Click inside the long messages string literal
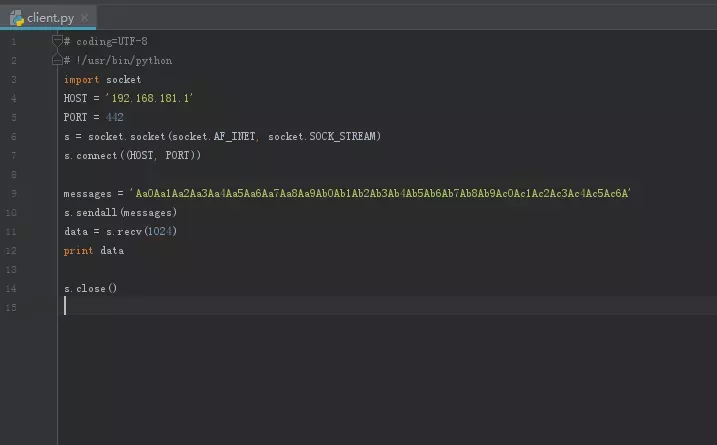The width and height of the screenshot is (717, 445). click(380, 193)
